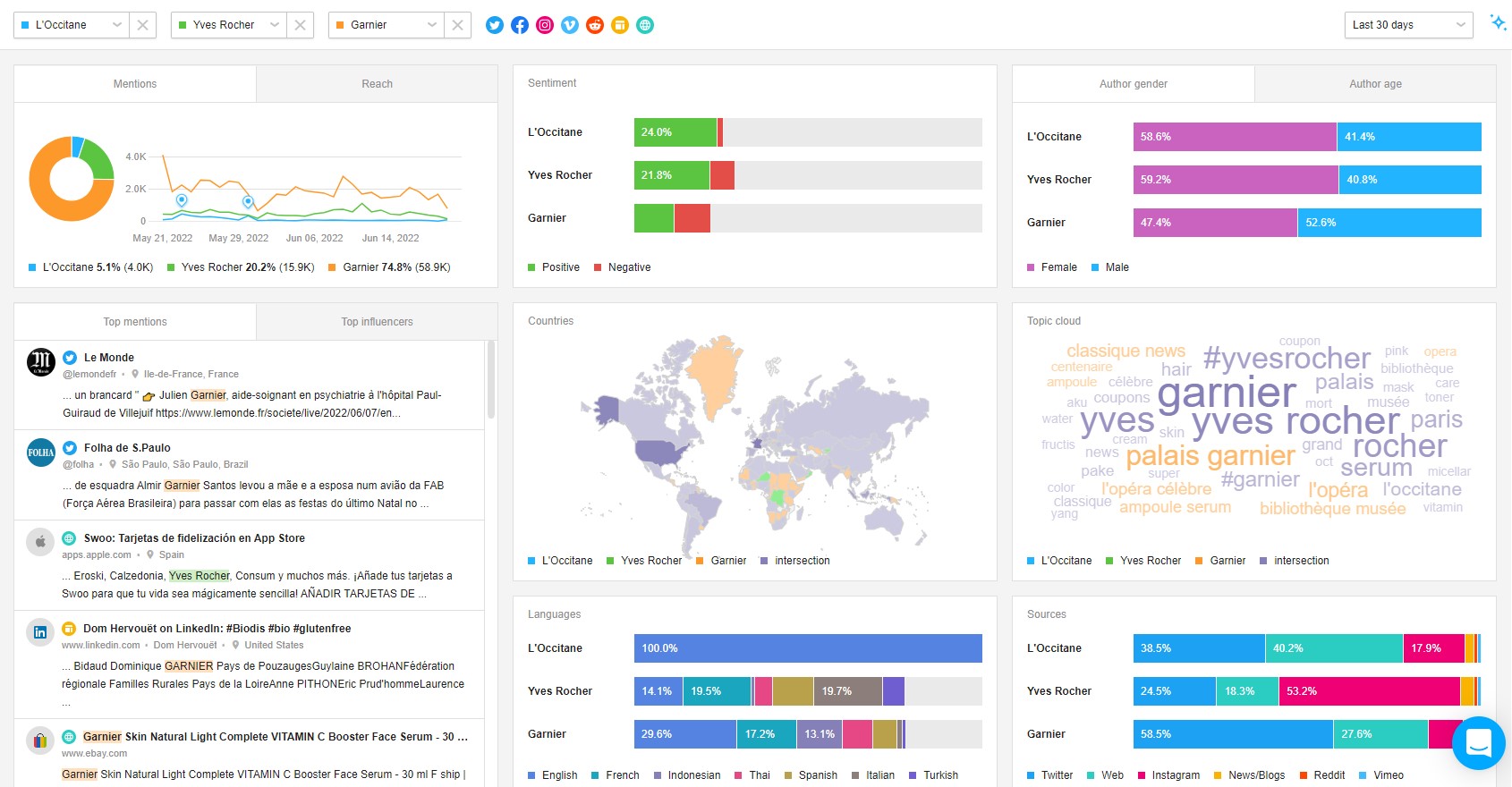Switch to the Mentions tab
1512x787 pixels.
135,84
